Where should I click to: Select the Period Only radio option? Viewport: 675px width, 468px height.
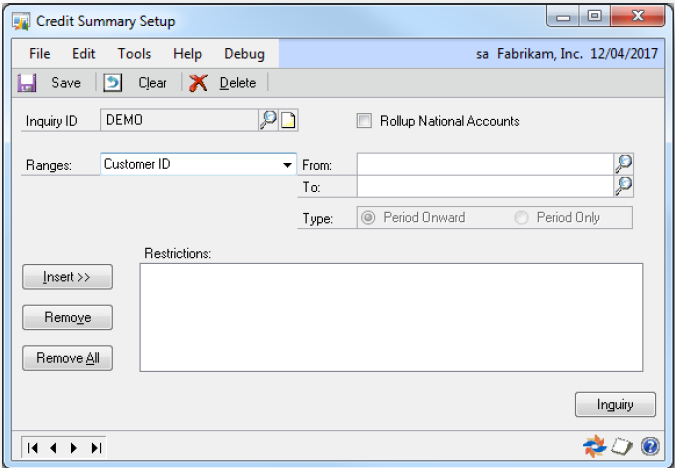pyautogui.click(x=521, y=217)
